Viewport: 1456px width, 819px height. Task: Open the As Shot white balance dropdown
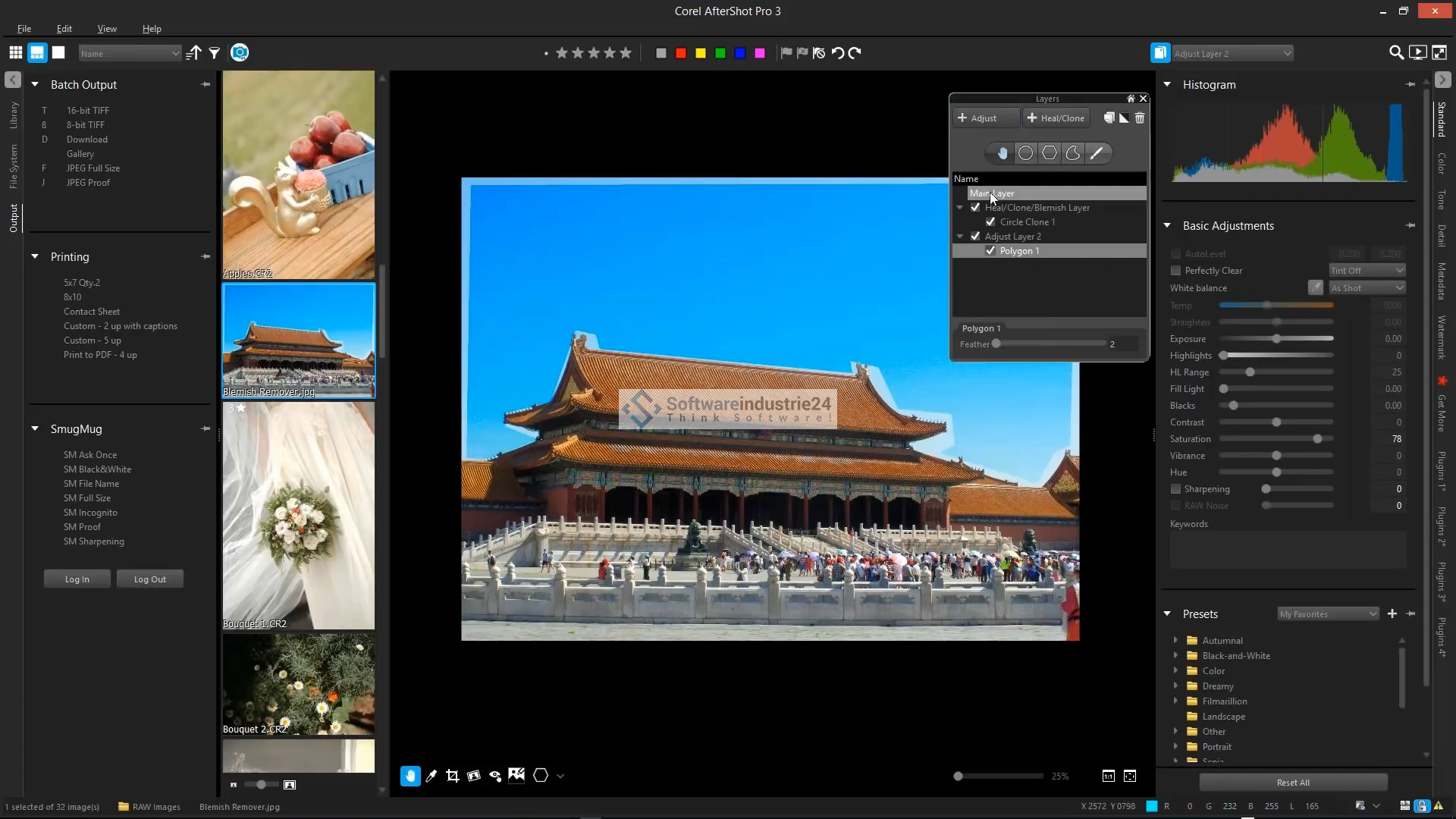click(x=1367, y=288)
